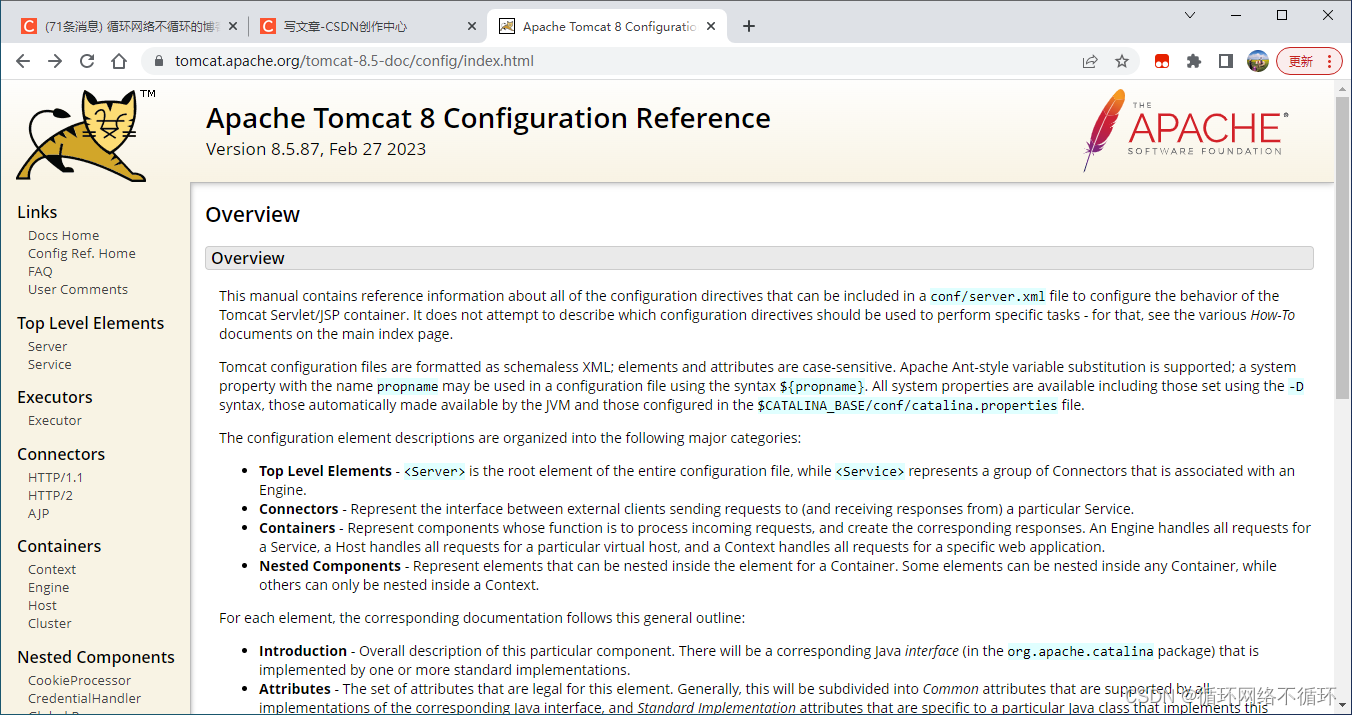Screen dimensions: 1352x715
Task: Click the <Service> code element text
Action: tap(870, 472)
